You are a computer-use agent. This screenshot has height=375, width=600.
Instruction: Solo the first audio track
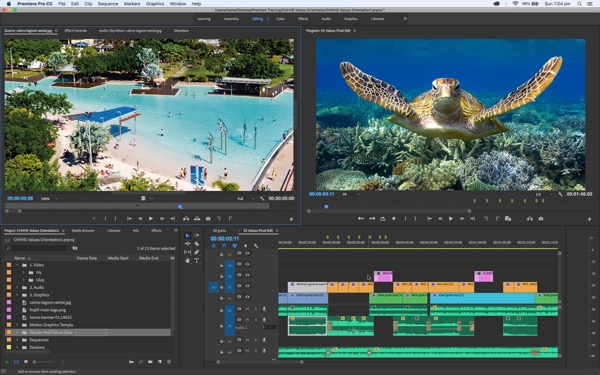point(256,309)
